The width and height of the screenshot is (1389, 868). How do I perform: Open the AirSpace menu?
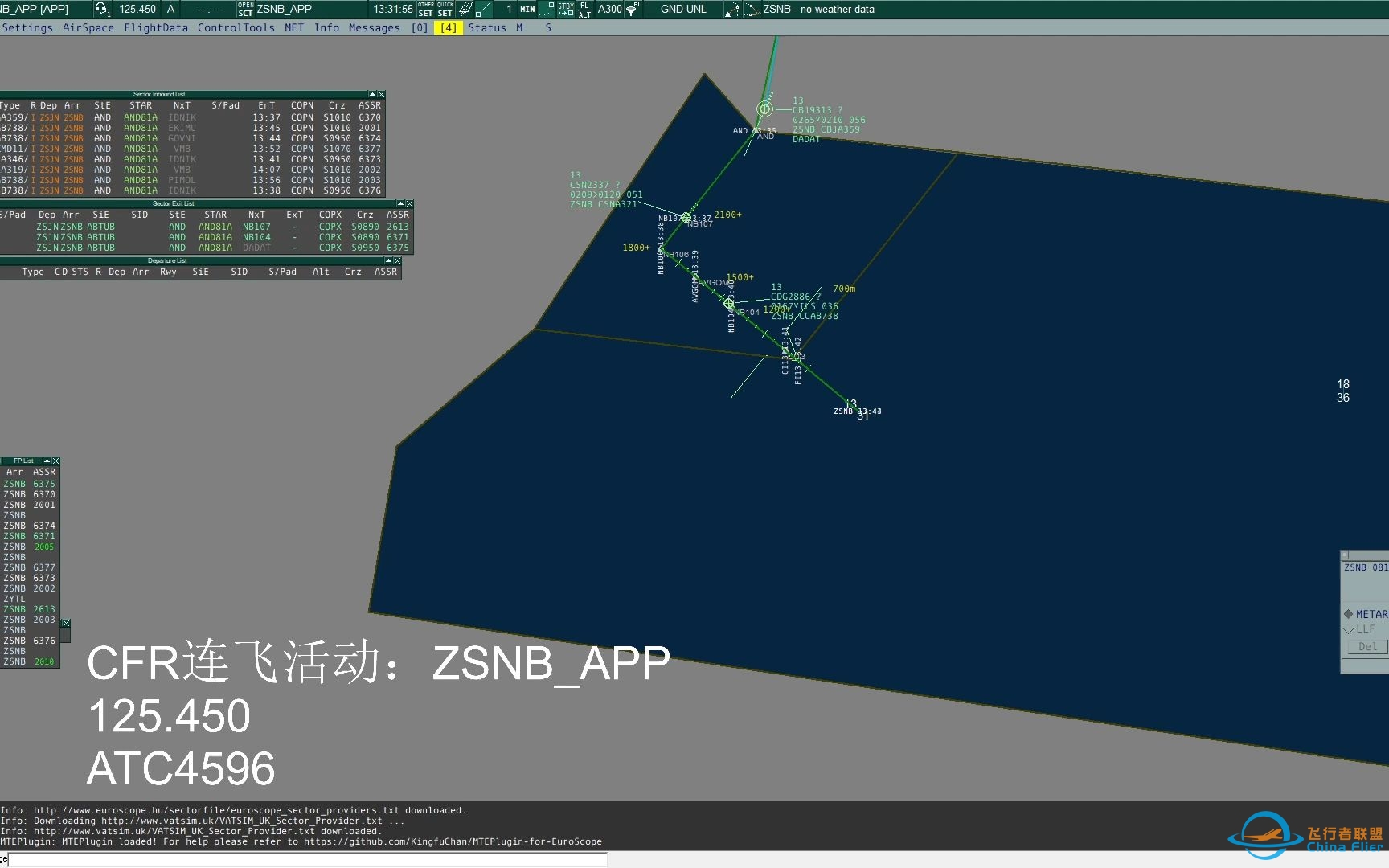88,27
